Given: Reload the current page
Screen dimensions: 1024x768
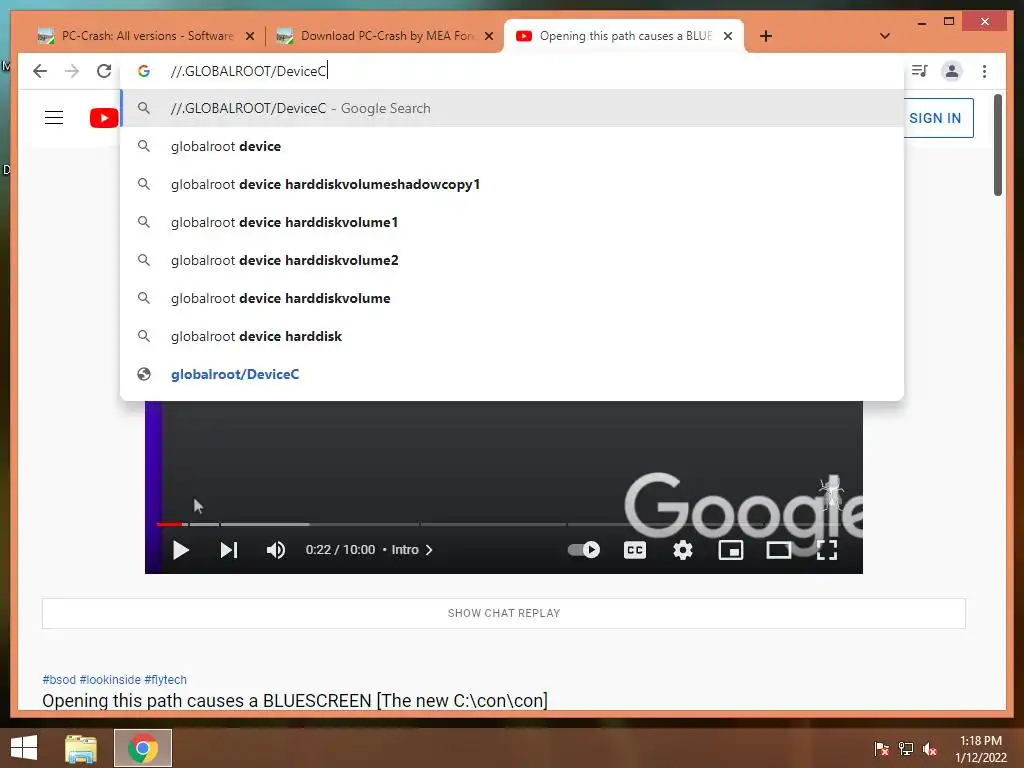Looking at the screenshot, I should pyautogui.click(x=104, y=71).
